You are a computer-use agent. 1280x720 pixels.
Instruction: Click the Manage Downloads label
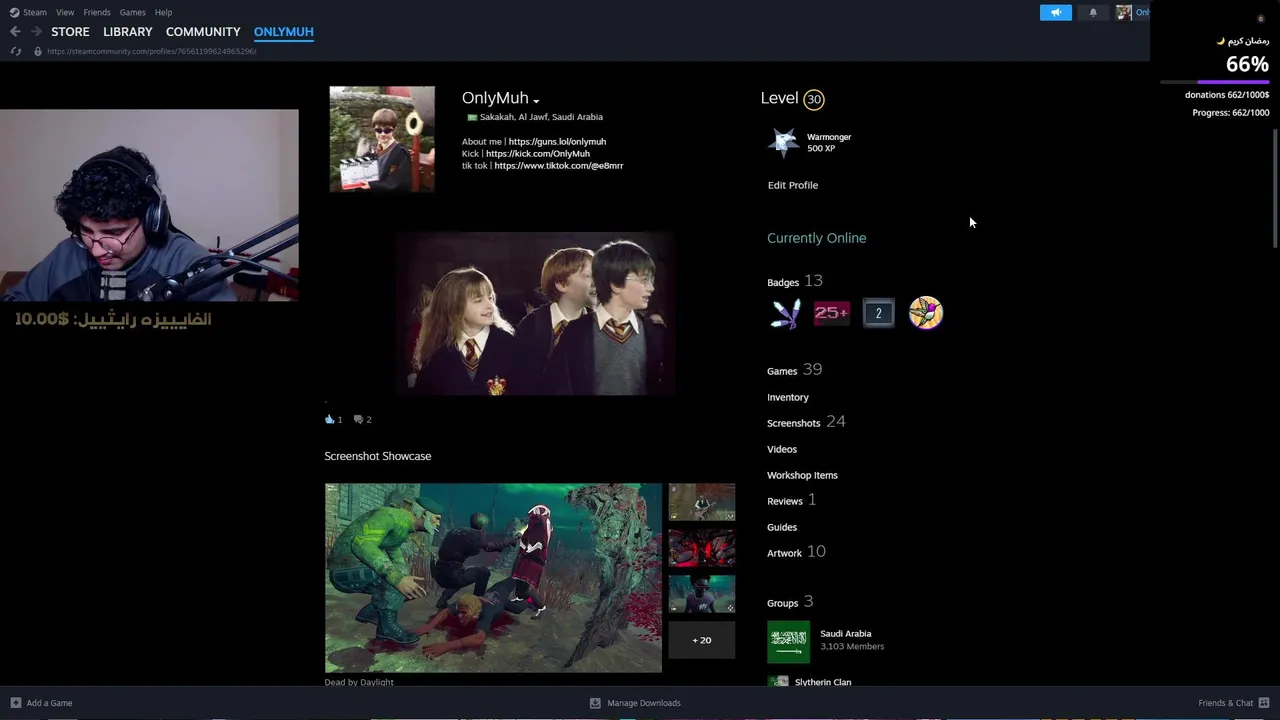[644, 703]
